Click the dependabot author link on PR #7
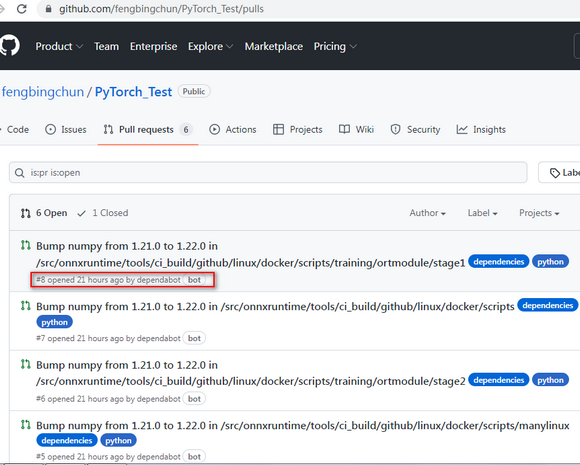This screenshot has width=580, height=465. coord(158,338)
